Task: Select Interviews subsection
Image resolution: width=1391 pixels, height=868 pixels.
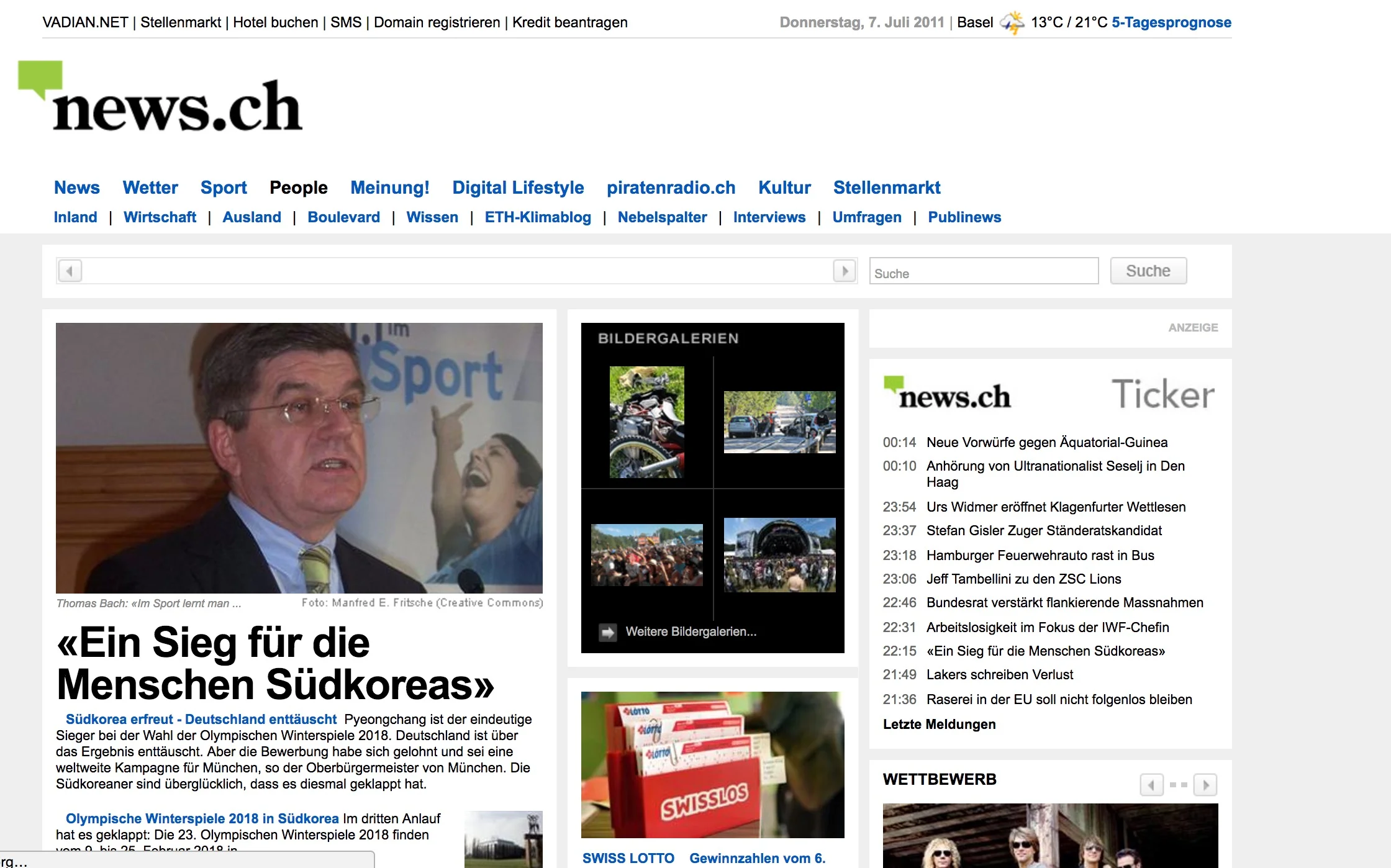Action: point(769,217)
